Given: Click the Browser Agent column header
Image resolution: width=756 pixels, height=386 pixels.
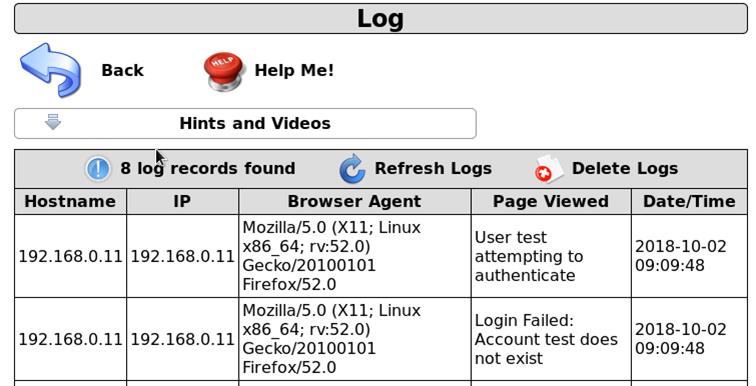Looking at the screenshot, I should coord(354,201).
